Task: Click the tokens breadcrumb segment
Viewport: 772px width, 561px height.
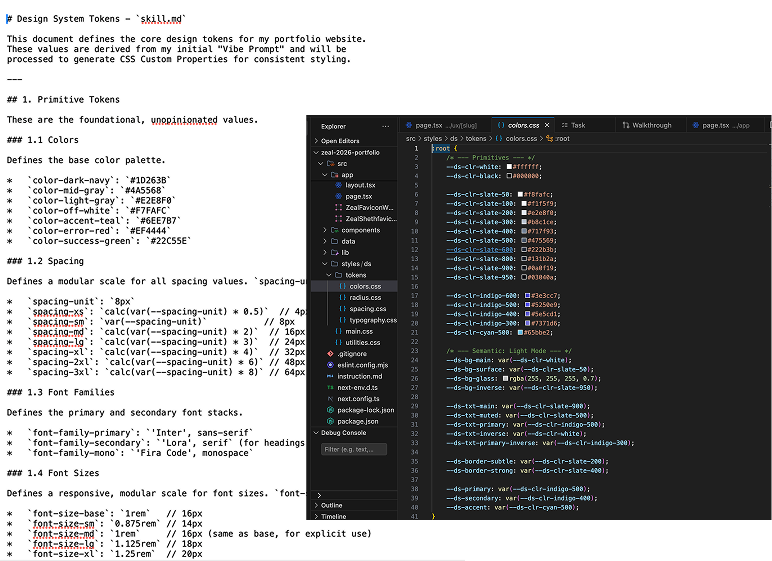Action: [476, 138]
